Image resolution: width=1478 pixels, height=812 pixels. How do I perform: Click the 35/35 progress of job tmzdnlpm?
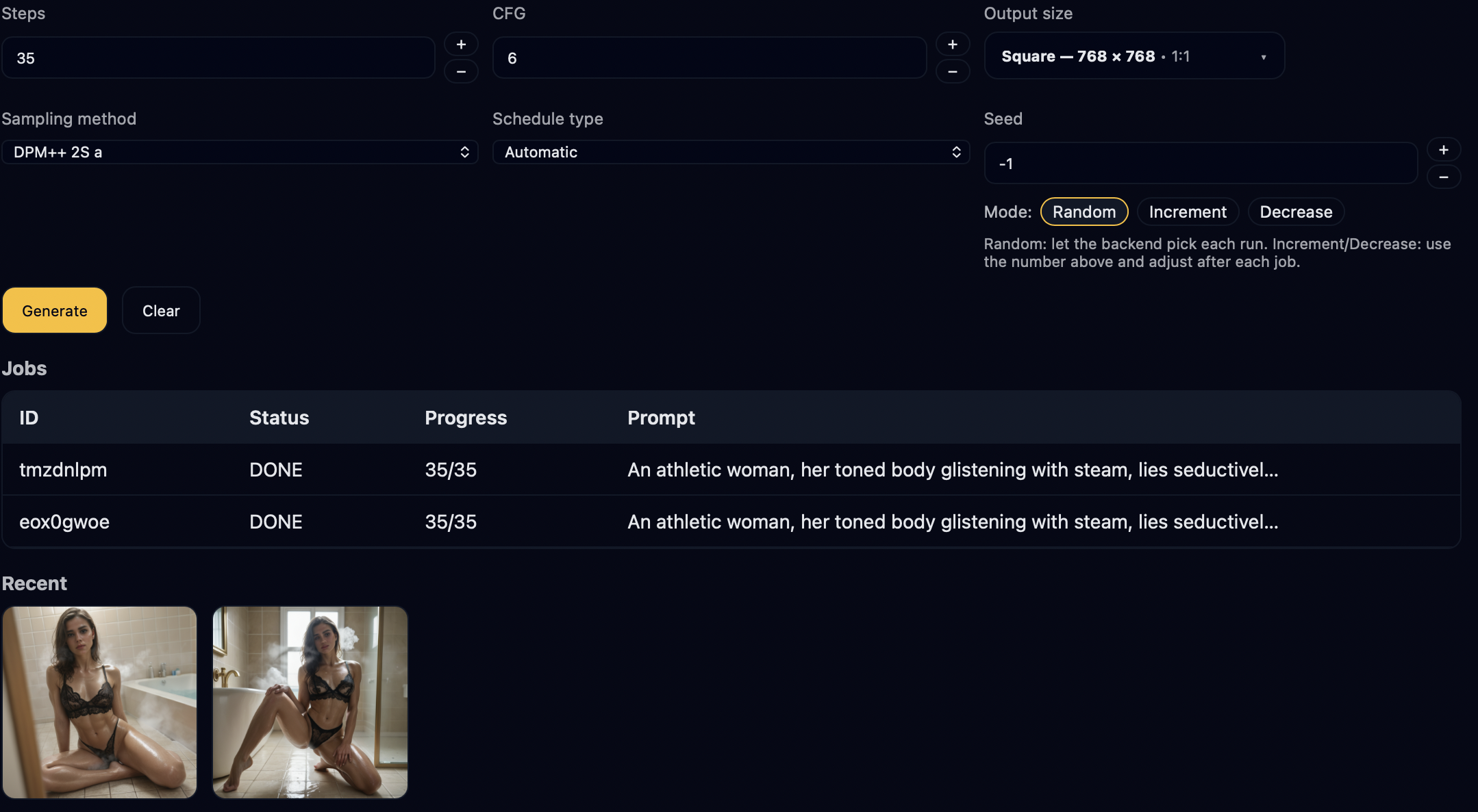pos(451,470)
